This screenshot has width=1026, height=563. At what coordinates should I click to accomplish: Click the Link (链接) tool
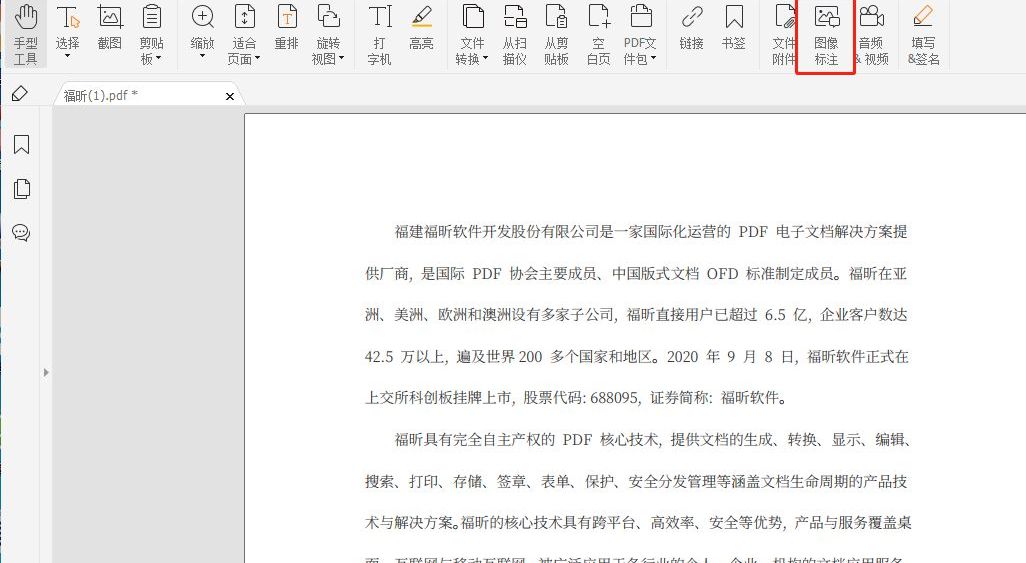click(x=692, y=27)
